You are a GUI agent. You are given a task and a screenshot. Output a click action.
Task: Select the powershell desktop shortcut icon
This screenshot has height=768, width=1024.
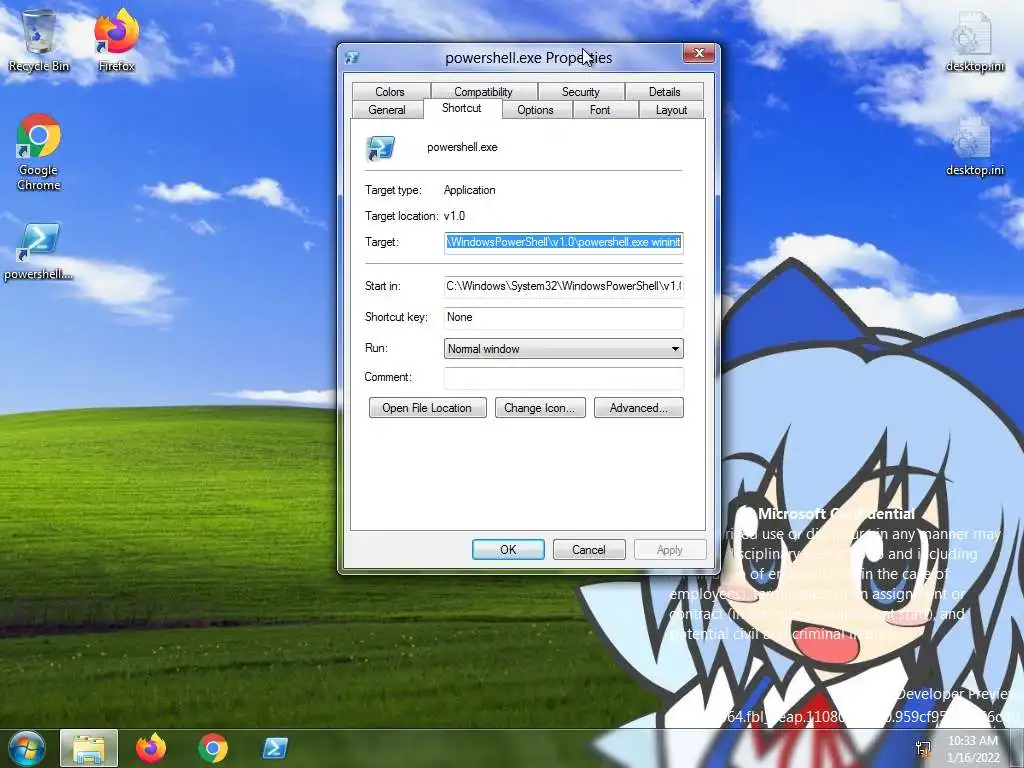pos(39,251)
